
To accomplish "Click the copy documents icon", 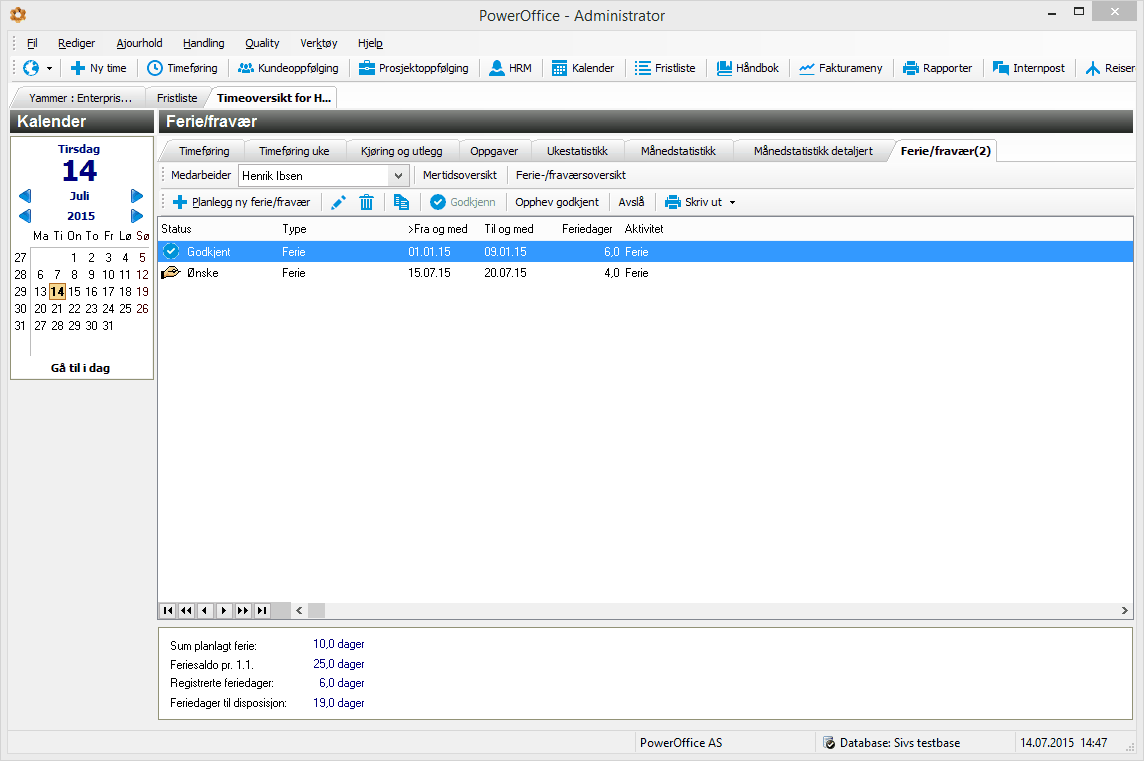I will [x=401, y=202].
